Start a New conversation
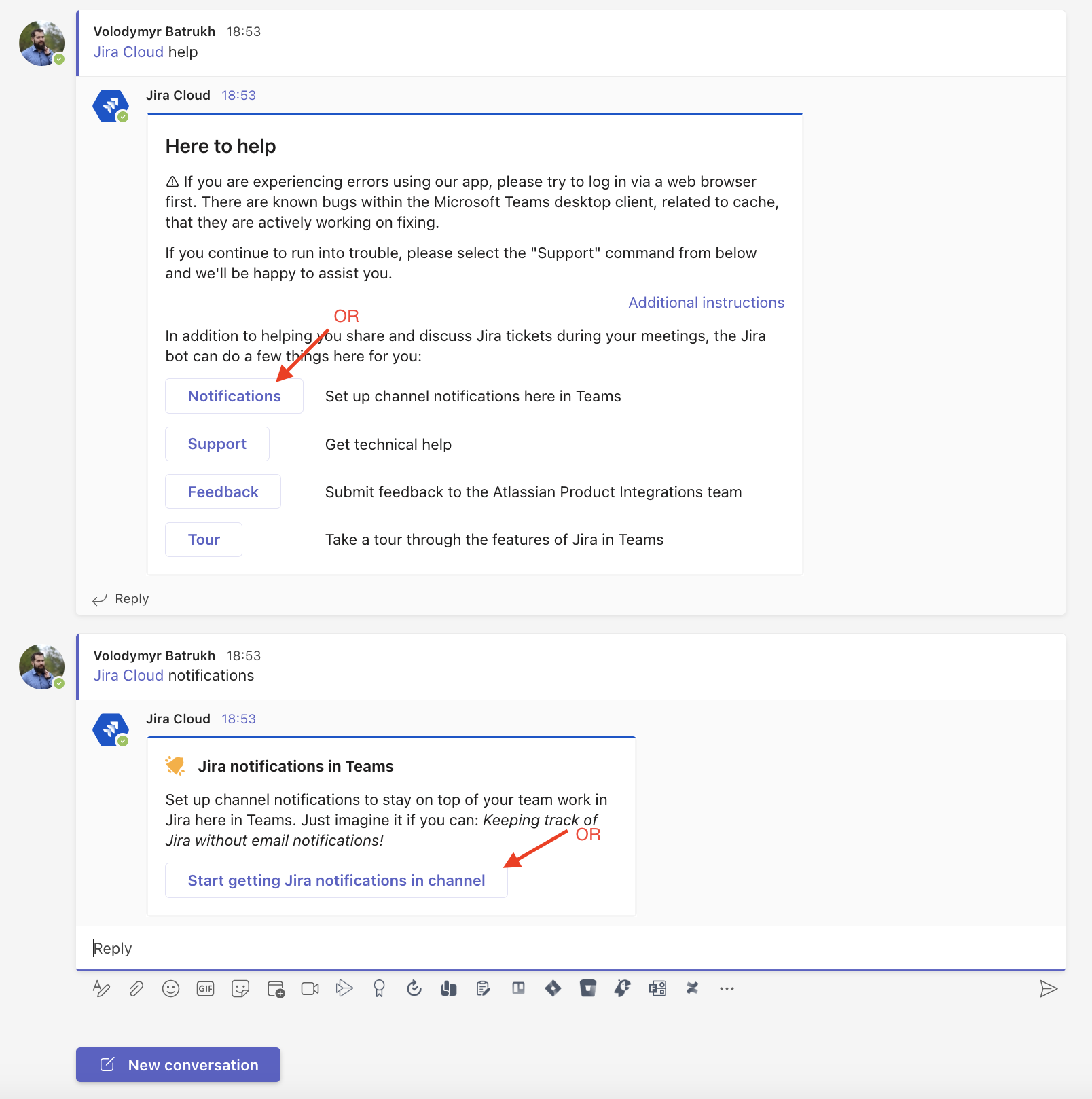Screen dimensions: 1092x1099 (x=178, y=1064)
